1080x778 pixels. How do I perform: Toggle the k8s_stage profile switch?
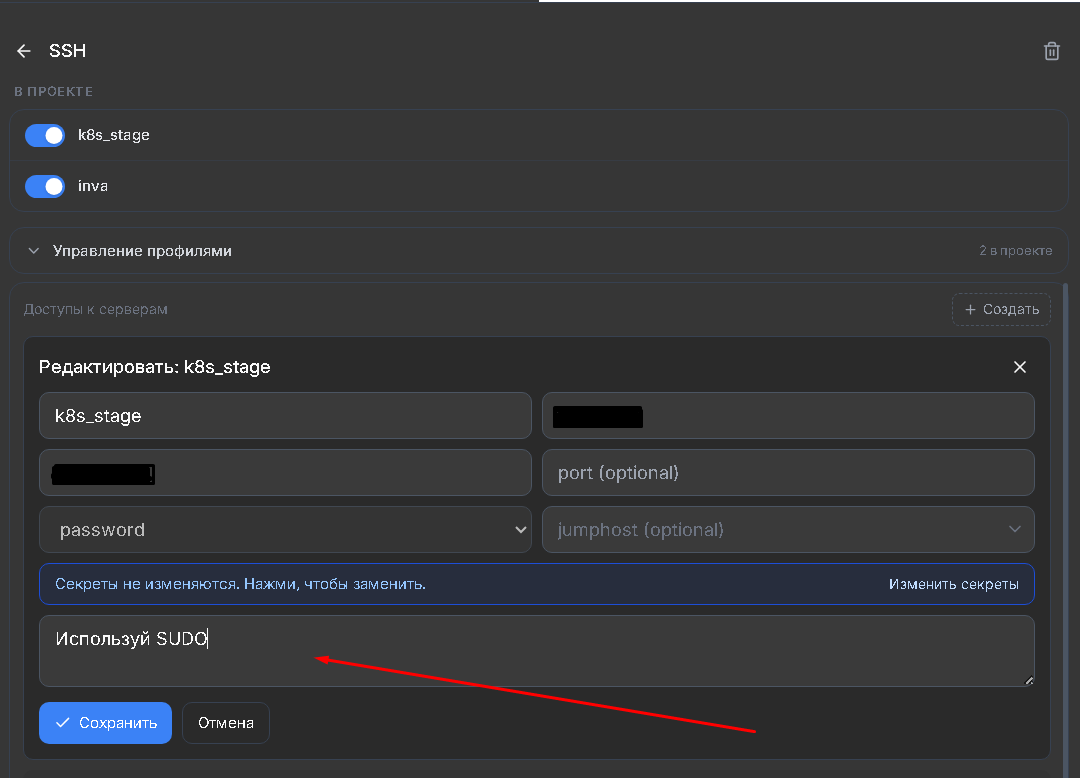[45, 135]
